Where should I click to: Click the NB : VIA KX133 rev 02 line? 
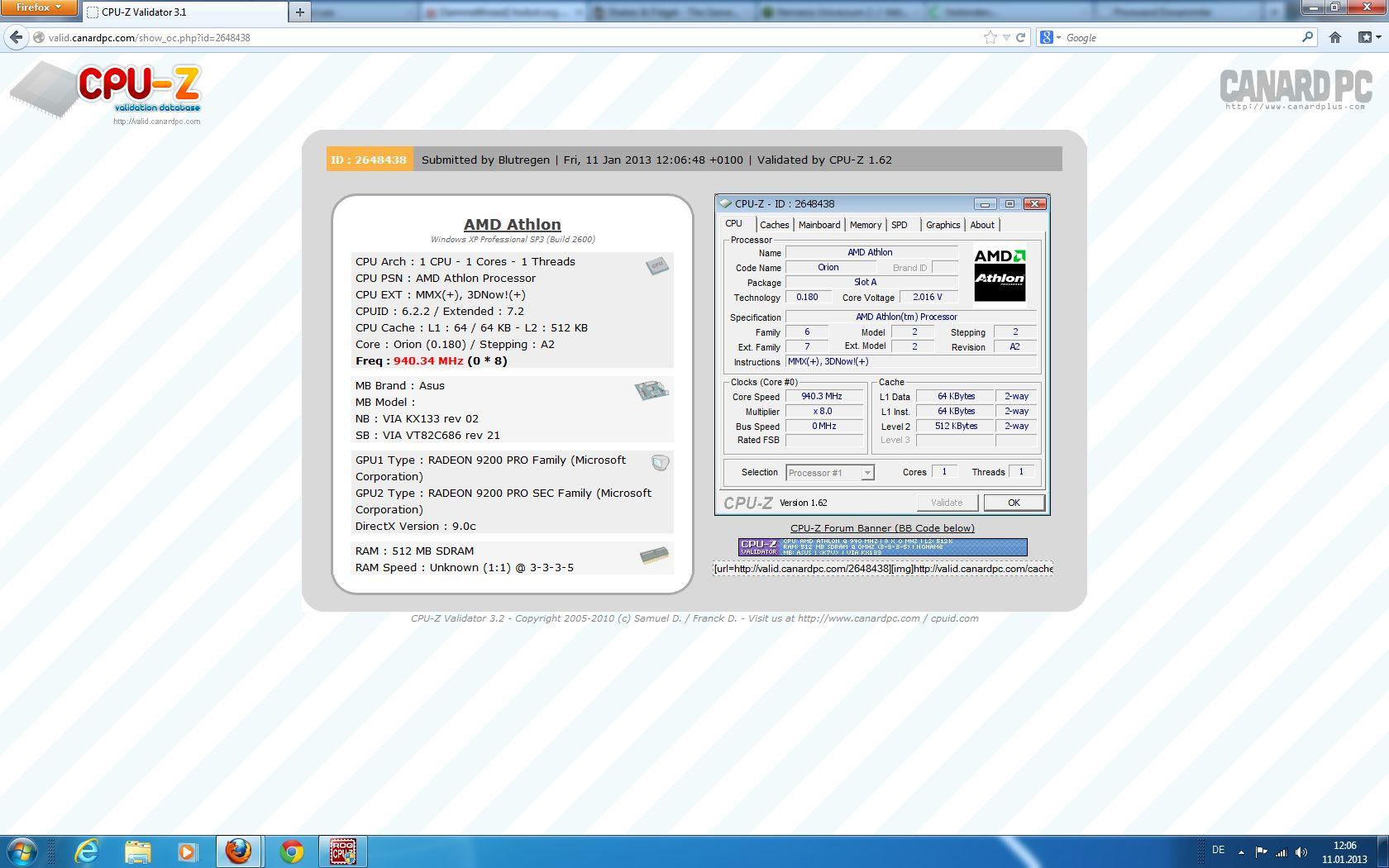click(x=417, y=419)
